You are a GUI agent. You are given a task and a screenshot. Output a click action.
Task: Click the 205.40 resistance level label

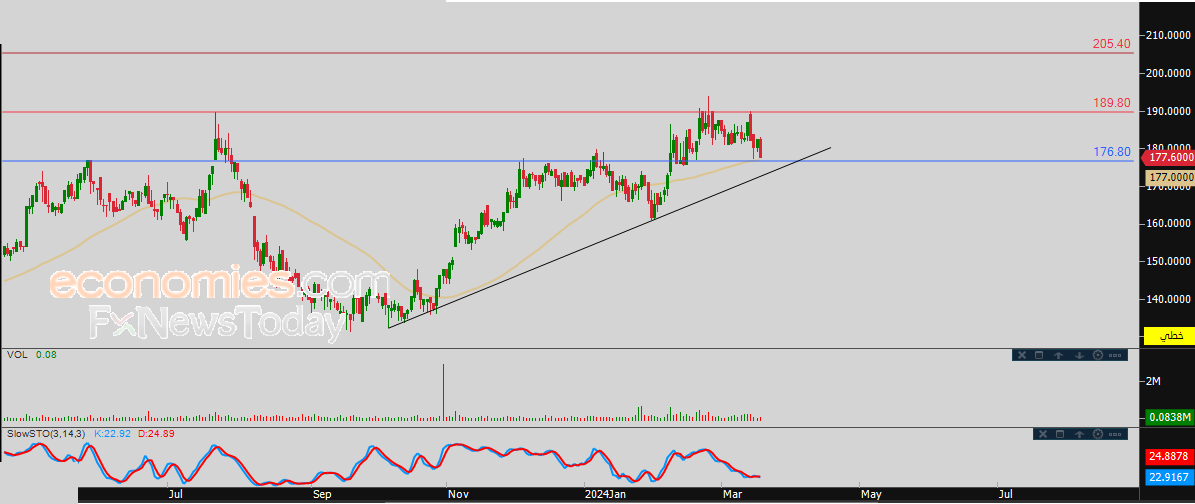click(1111, 44)
